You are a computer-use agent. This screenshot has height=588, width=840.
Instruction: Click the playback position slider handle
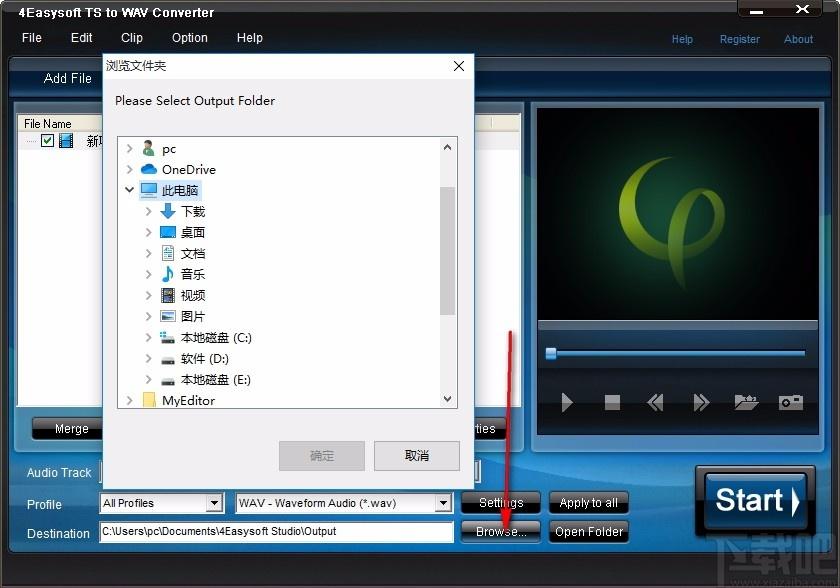[x=551, y=353]
